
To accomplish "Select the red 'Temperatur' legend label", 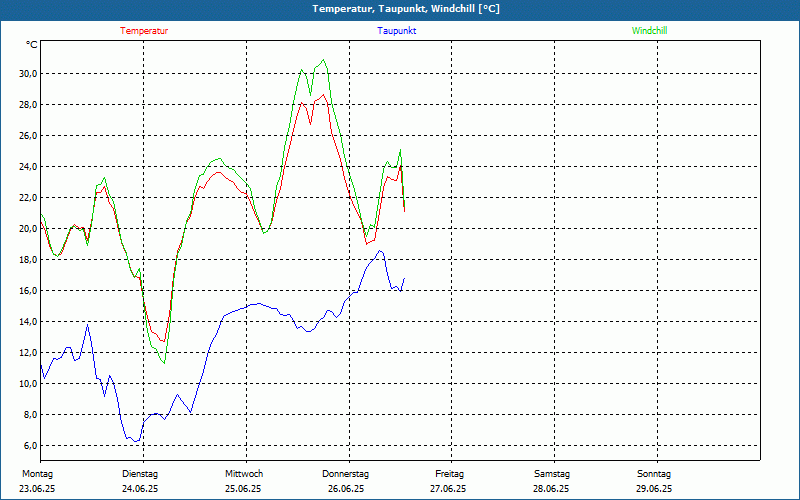I will [144, 31].
